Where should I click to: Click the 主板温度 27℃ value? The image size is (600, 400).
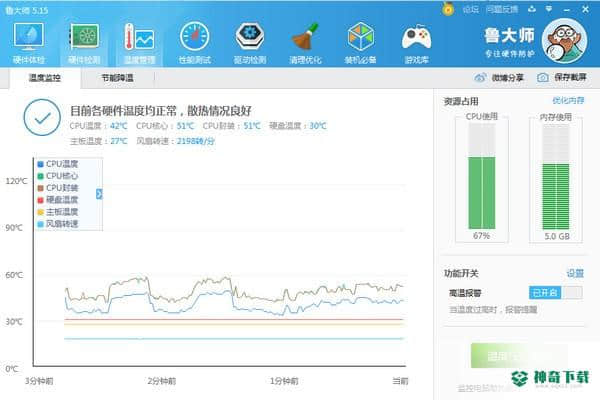(119, 141)
